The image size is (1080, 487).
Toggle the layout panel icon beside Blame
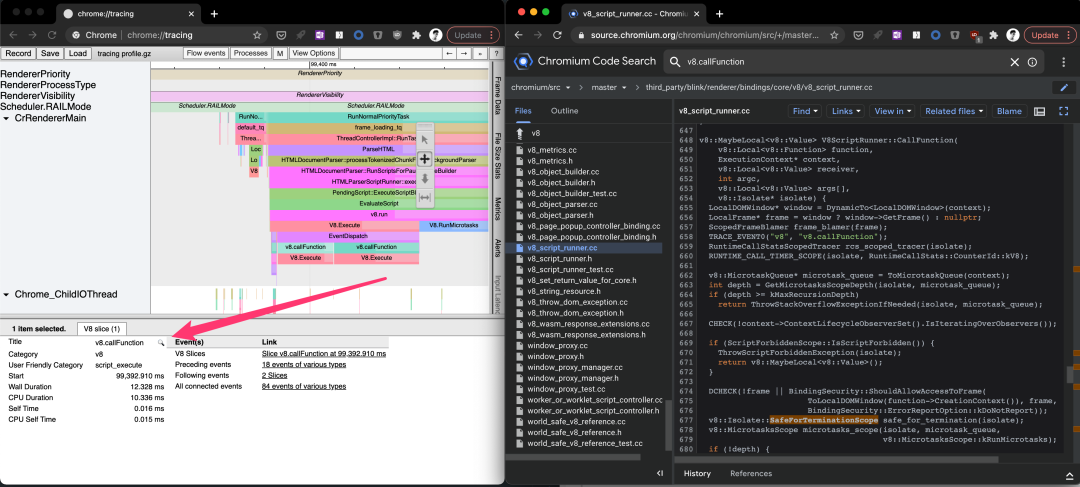click(x=1040, y=111)
